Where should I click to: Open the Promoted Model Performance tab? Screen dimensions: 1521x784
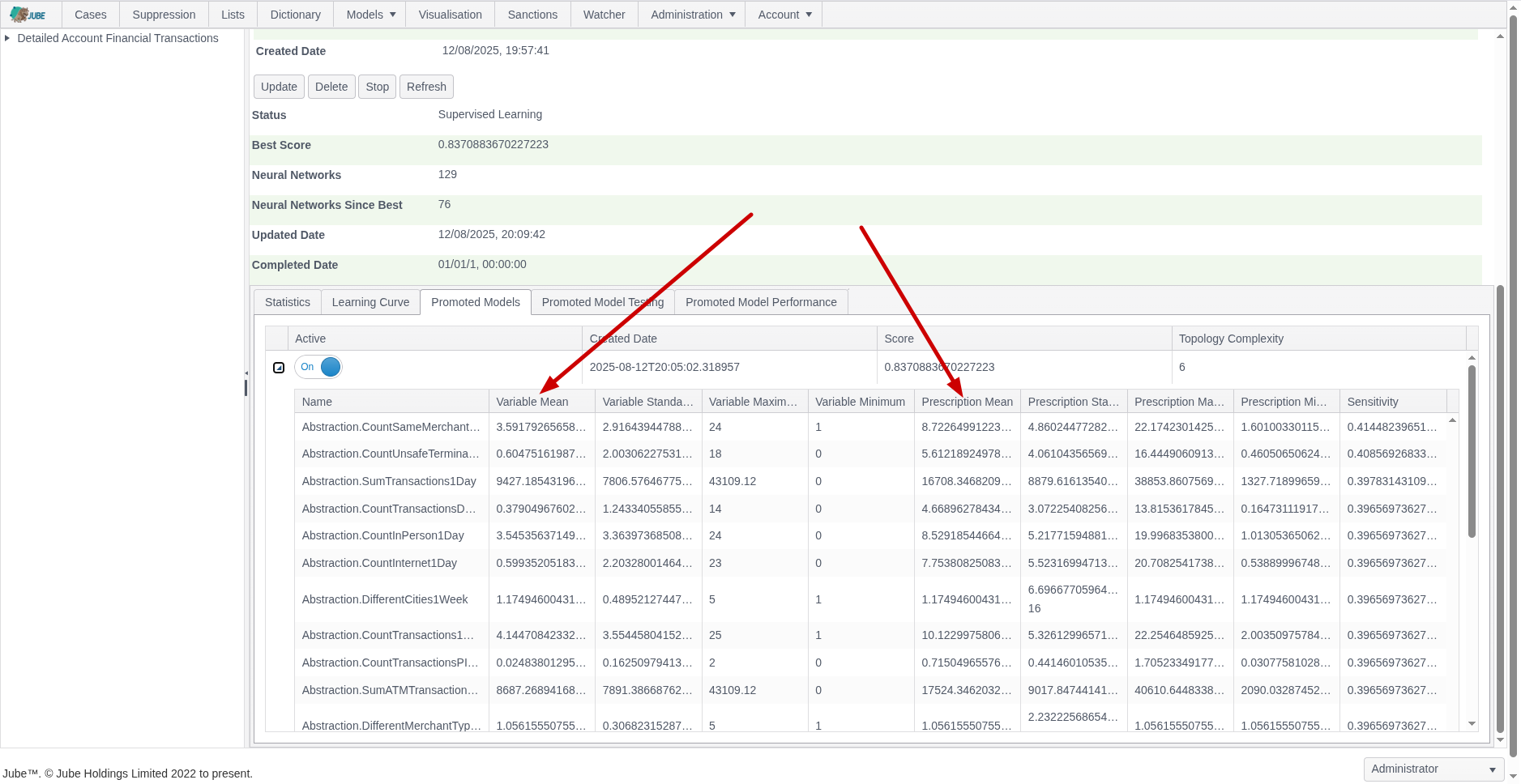pyautogui.click(x=761, y=302)
